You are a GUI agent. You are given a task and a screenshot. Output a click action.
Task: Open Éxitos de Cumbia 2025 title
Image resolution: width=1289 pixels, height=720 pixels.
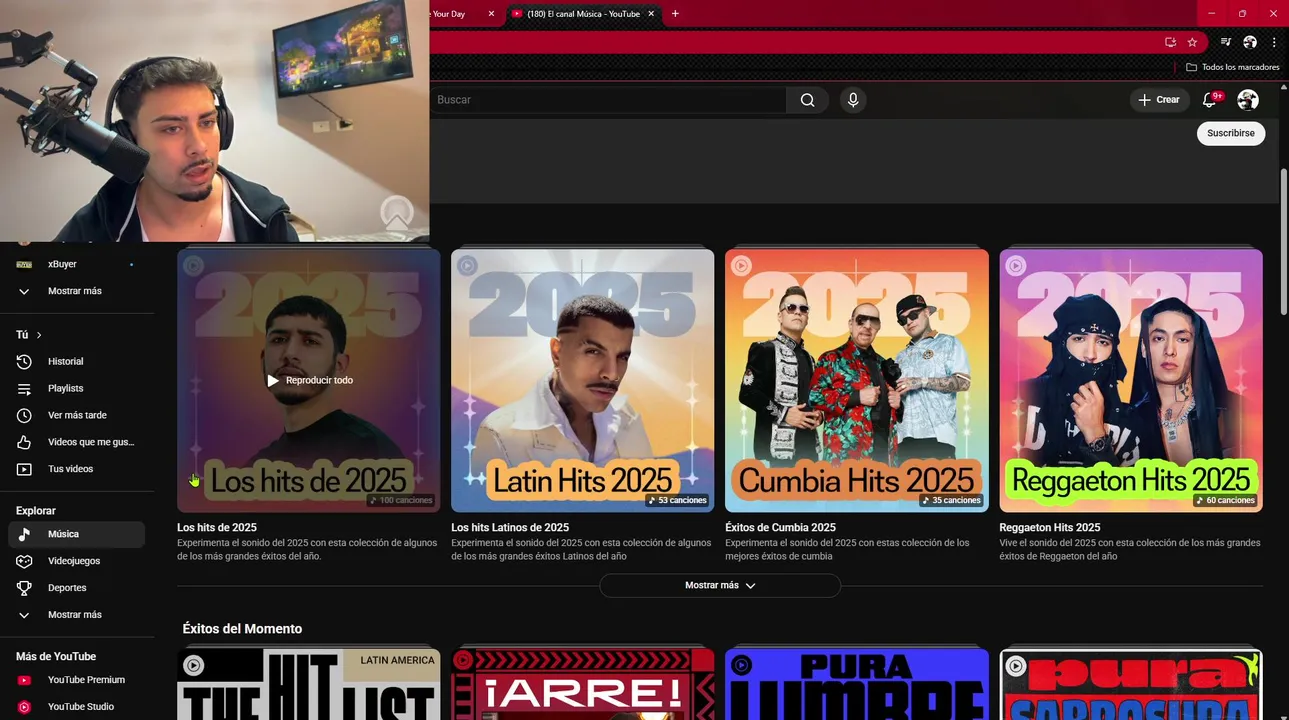pyautogui.click(x=780, y=528)
